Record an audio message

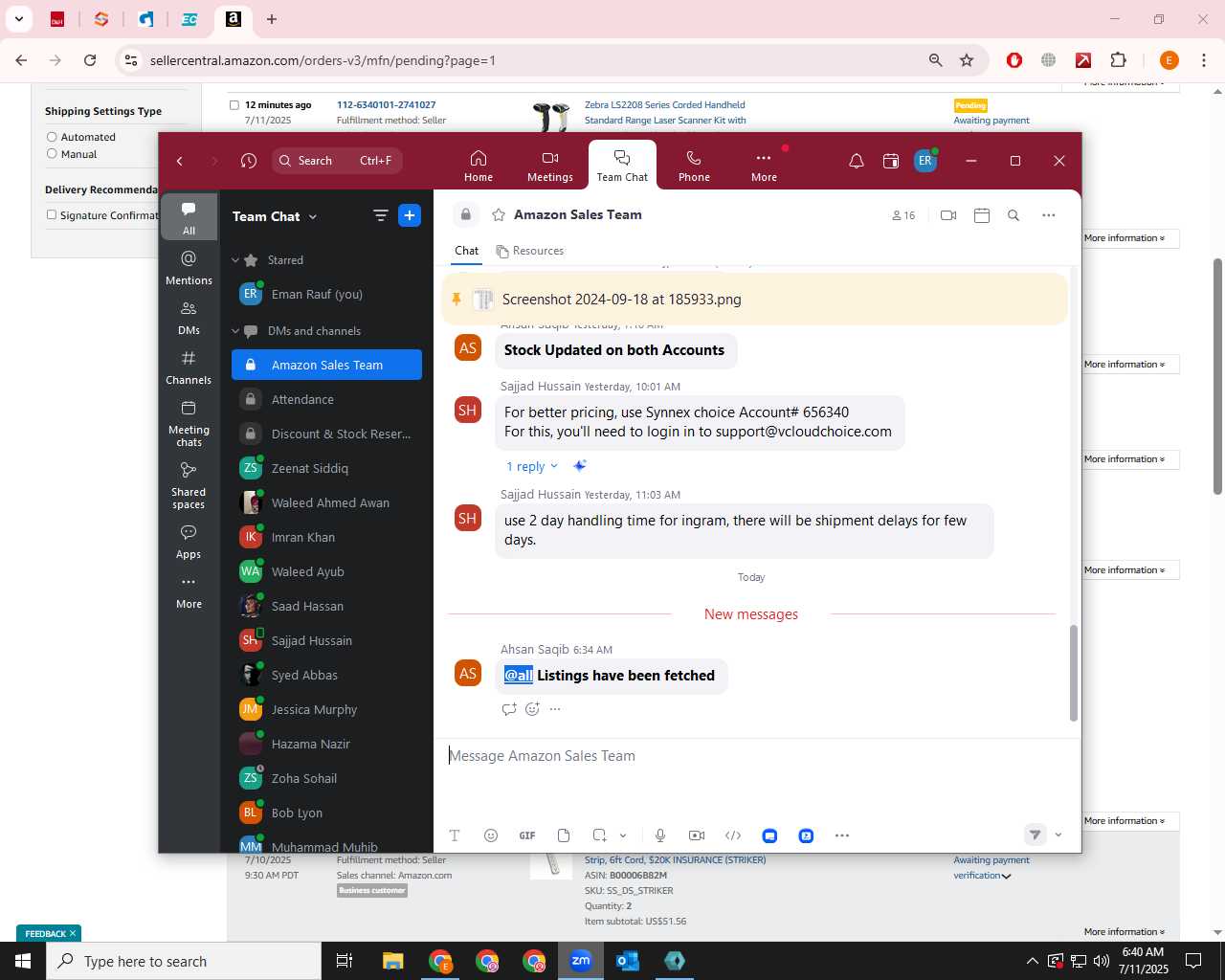click(660, 835)
